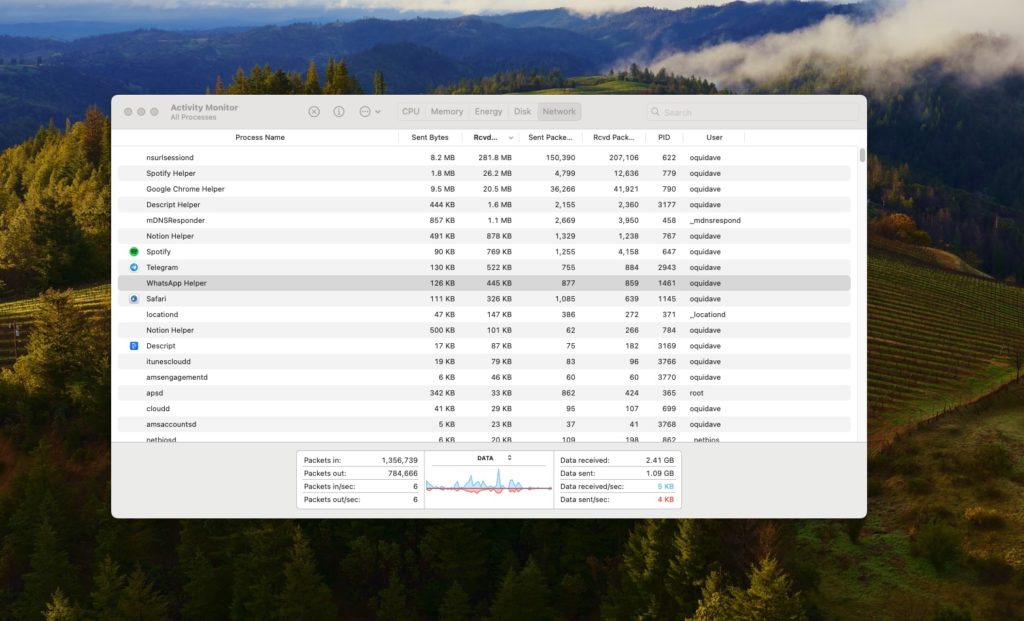The height and width of the screenshot is (621, 1024).
Task: Select the Notion Helper row with PID 784
Action: click(x=484, y=330)
